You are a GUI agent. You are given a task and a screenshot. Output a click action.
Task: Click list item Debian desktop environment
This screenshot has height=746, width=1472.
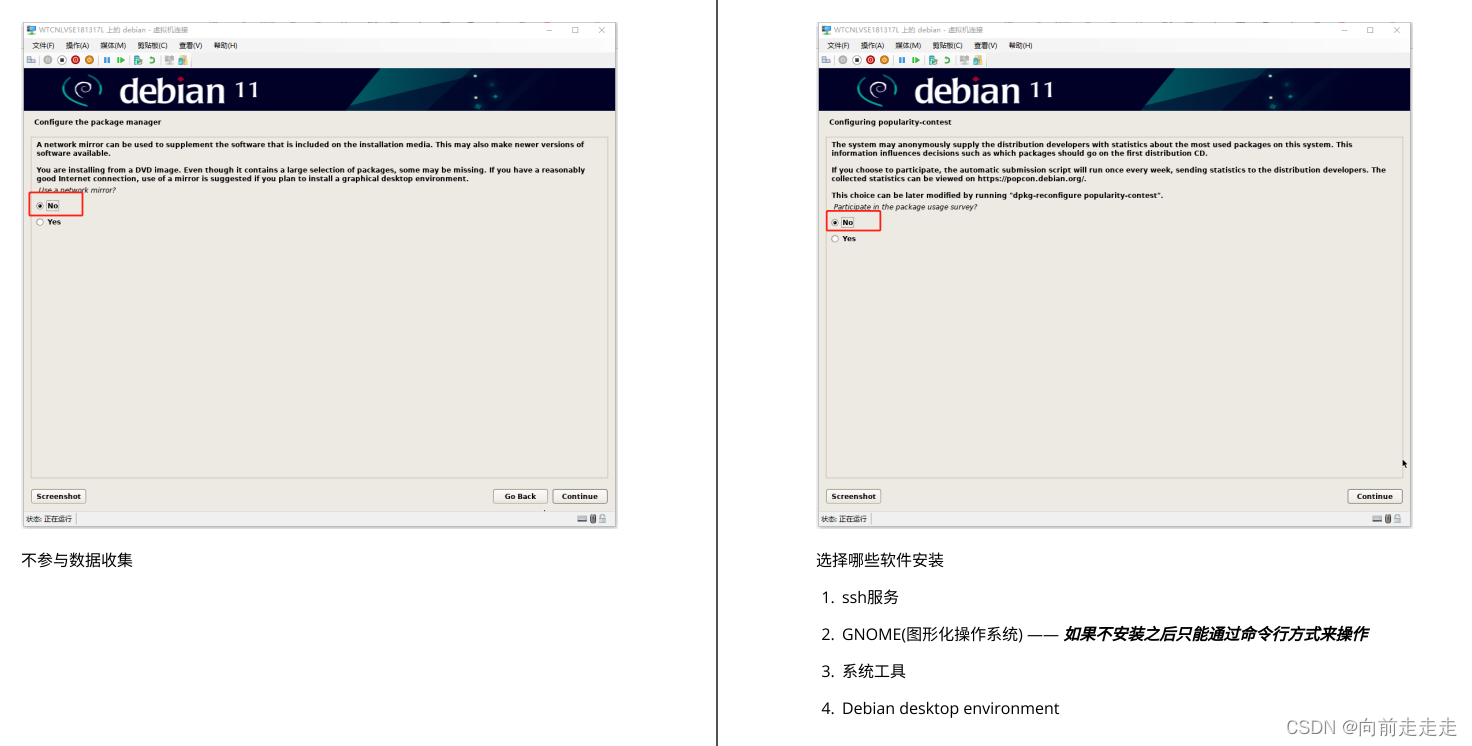click(x=950, y=708)
